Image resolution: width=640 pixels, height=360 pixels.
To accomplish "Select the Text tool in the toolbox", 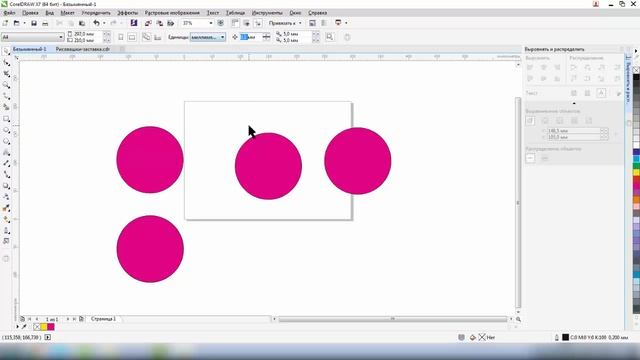I will point(6,152).
